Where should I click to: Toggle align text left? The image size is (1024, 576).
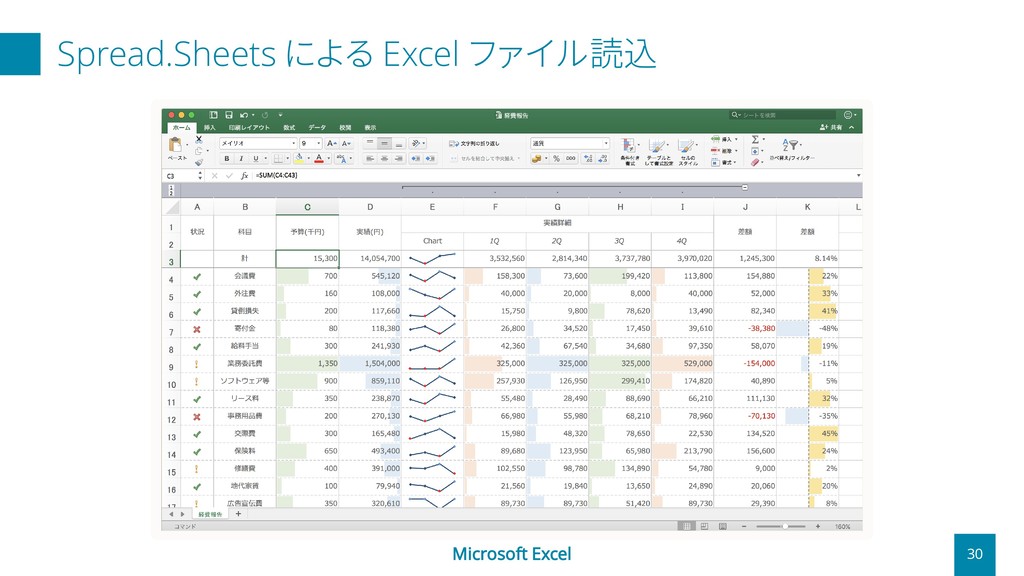click(x=370, y=159)
